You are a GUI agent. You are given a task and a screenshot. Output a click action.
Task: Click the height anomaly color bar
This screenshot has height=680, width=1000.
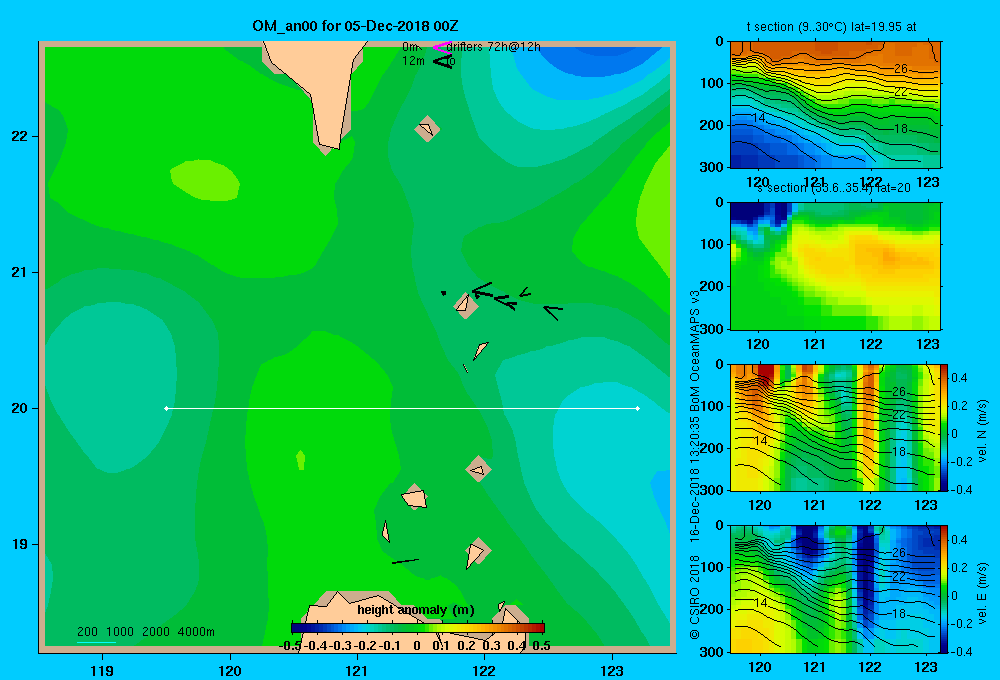click(418, 628)
